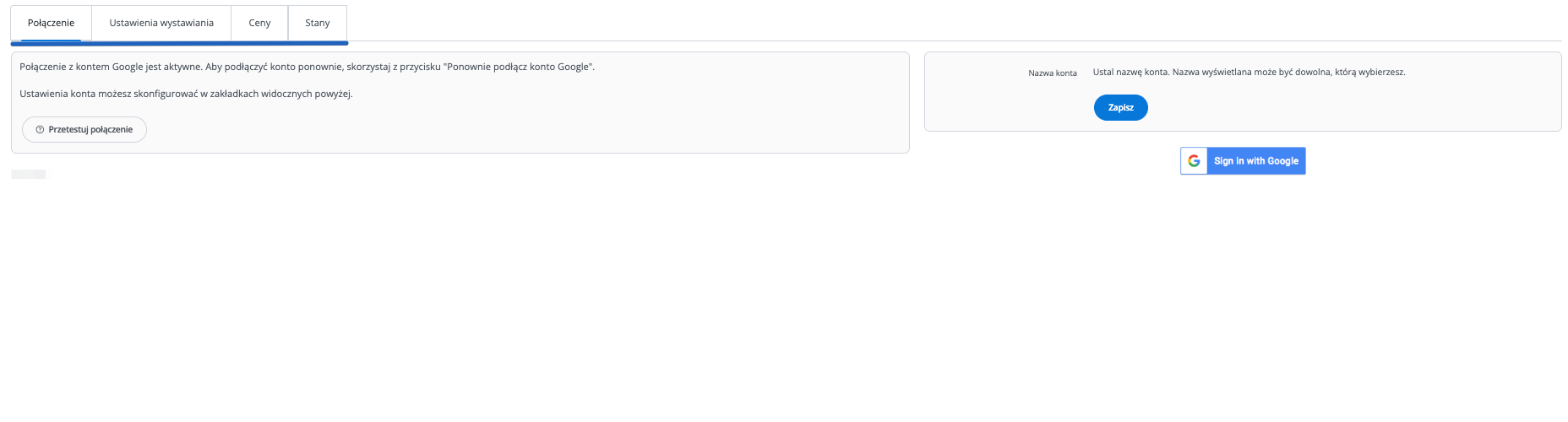Click the question mark icon in the test button
The width and height of the screenshot is (1568, 422).
click(40, 130)
